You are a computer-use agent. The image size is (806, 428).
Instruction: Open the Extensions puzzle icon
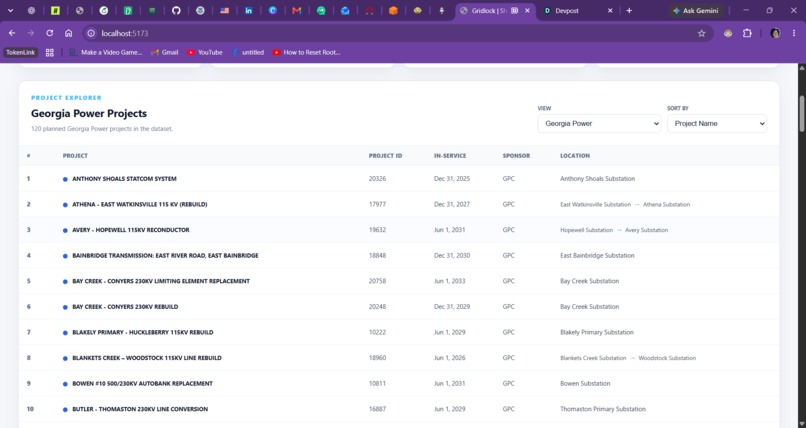[x=747, y=33]
